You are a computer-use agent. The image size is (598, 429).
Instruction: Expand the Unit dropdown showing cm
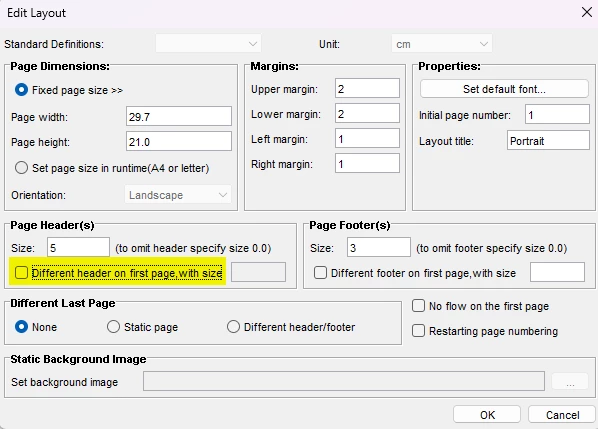pyautogui.click(x=442, y=44)
